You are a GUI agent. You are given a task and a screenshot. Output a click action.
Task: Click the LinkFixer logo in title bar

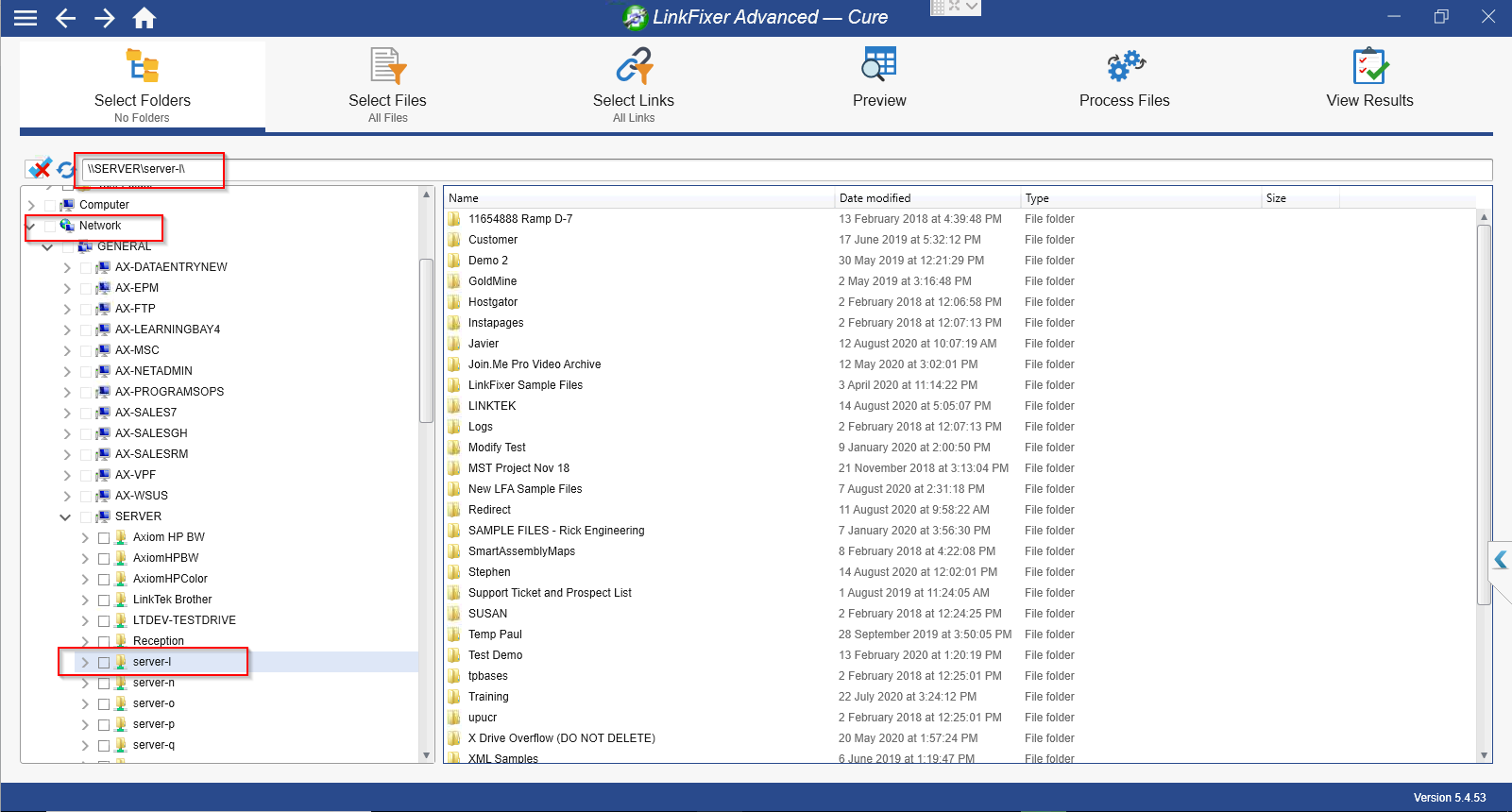tap(636, 17)
